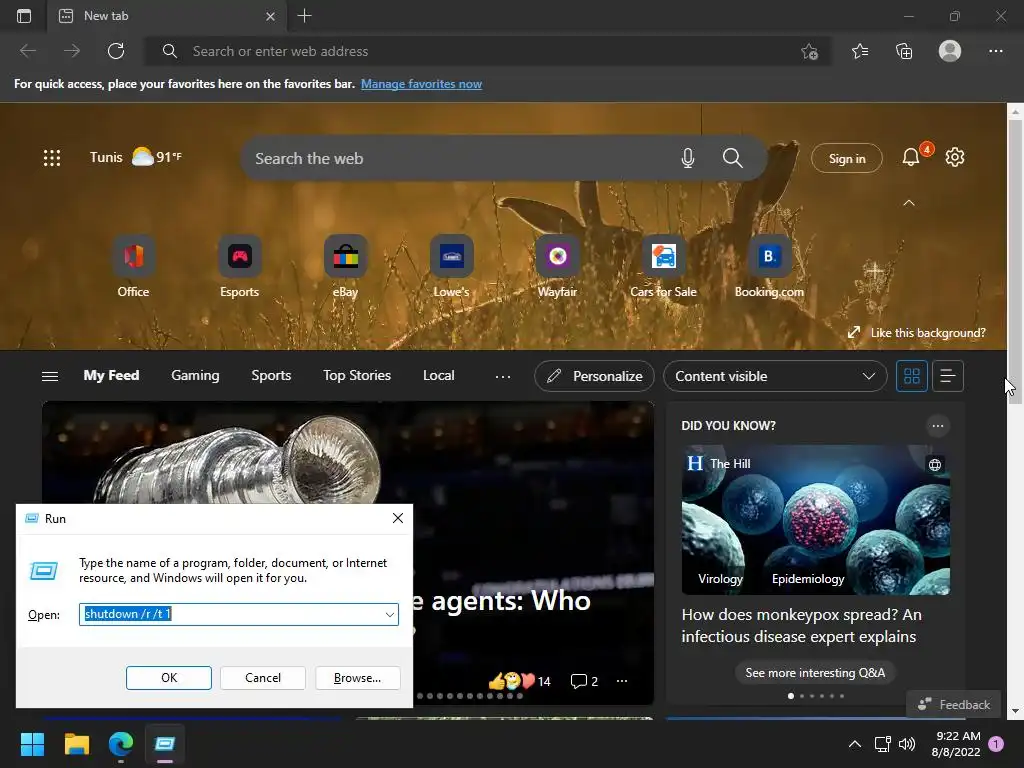Add this page to favorites star icon
This screenshot has width=1024, height=768.
(809, 51)
